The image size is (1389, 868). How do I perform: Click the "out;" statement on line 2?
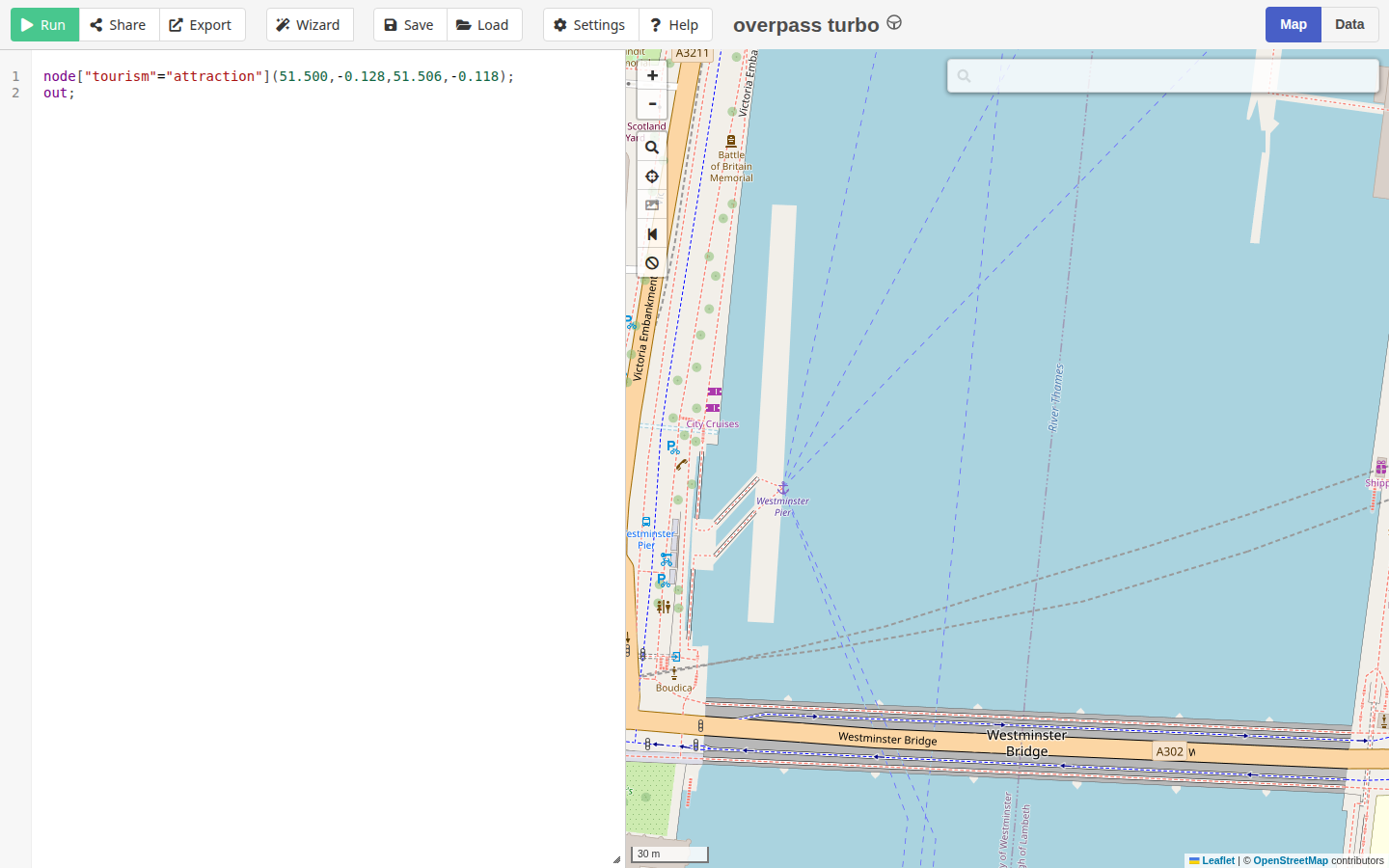pos(59,93)
